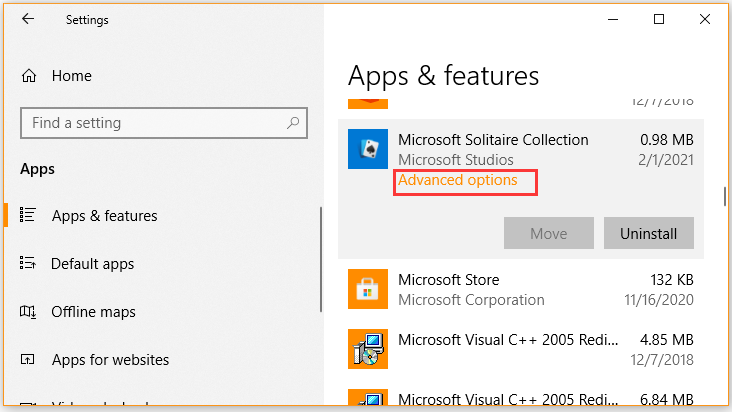Viewport: 732px width, 412px height.
Task: Click the Apps for websites icon
Action: (28, 359)
